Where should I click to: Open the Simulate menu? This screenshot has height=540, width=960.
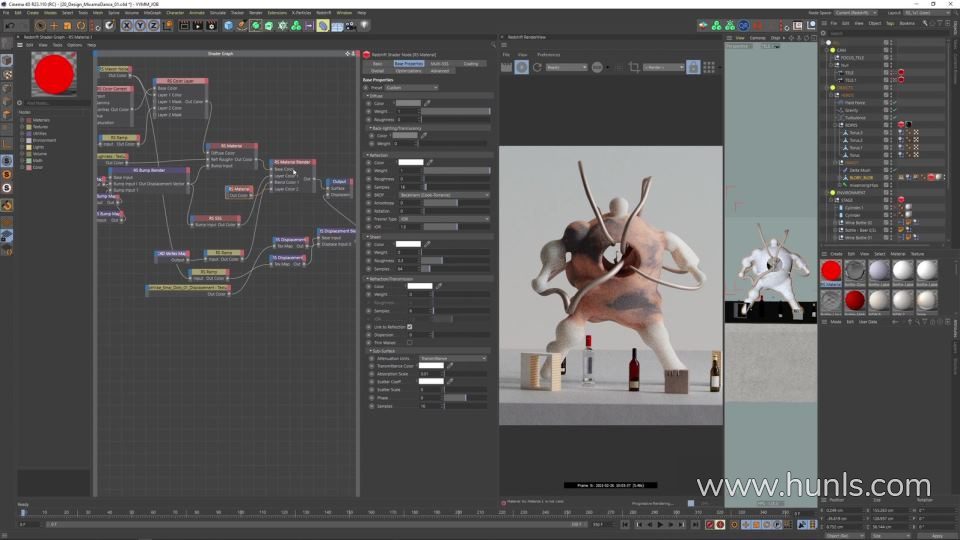coord(217,13)
